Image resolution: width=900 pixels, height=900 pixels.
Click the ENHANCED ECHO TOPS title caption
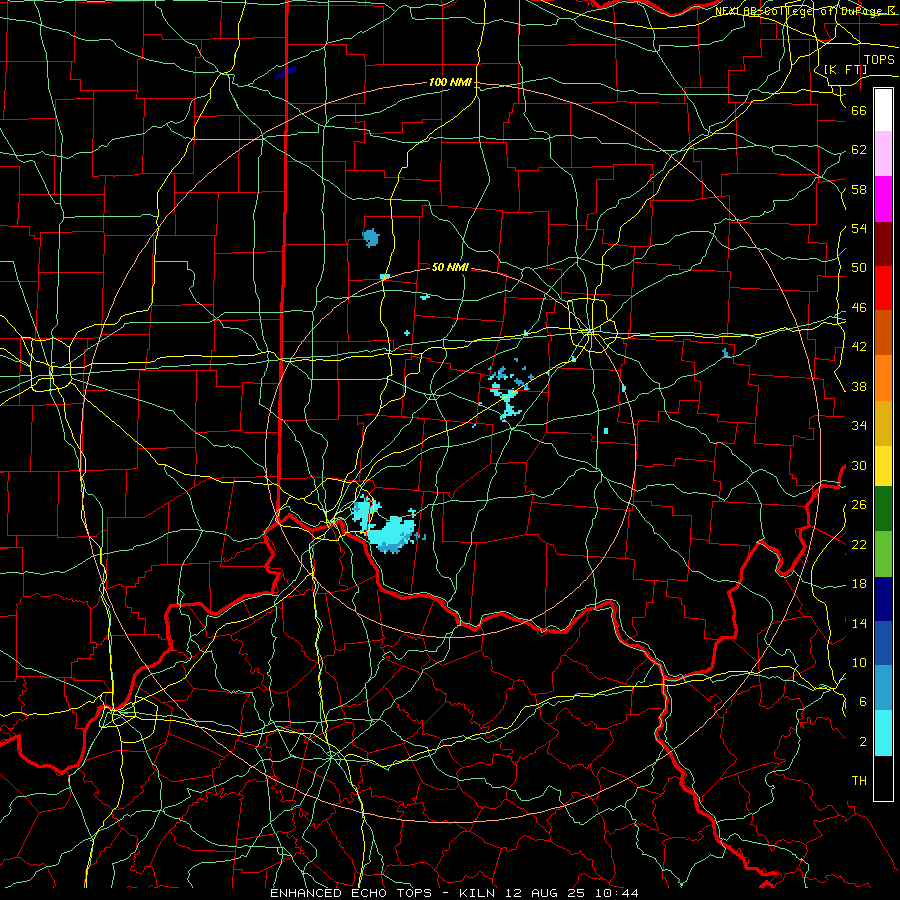pos(454,893)
